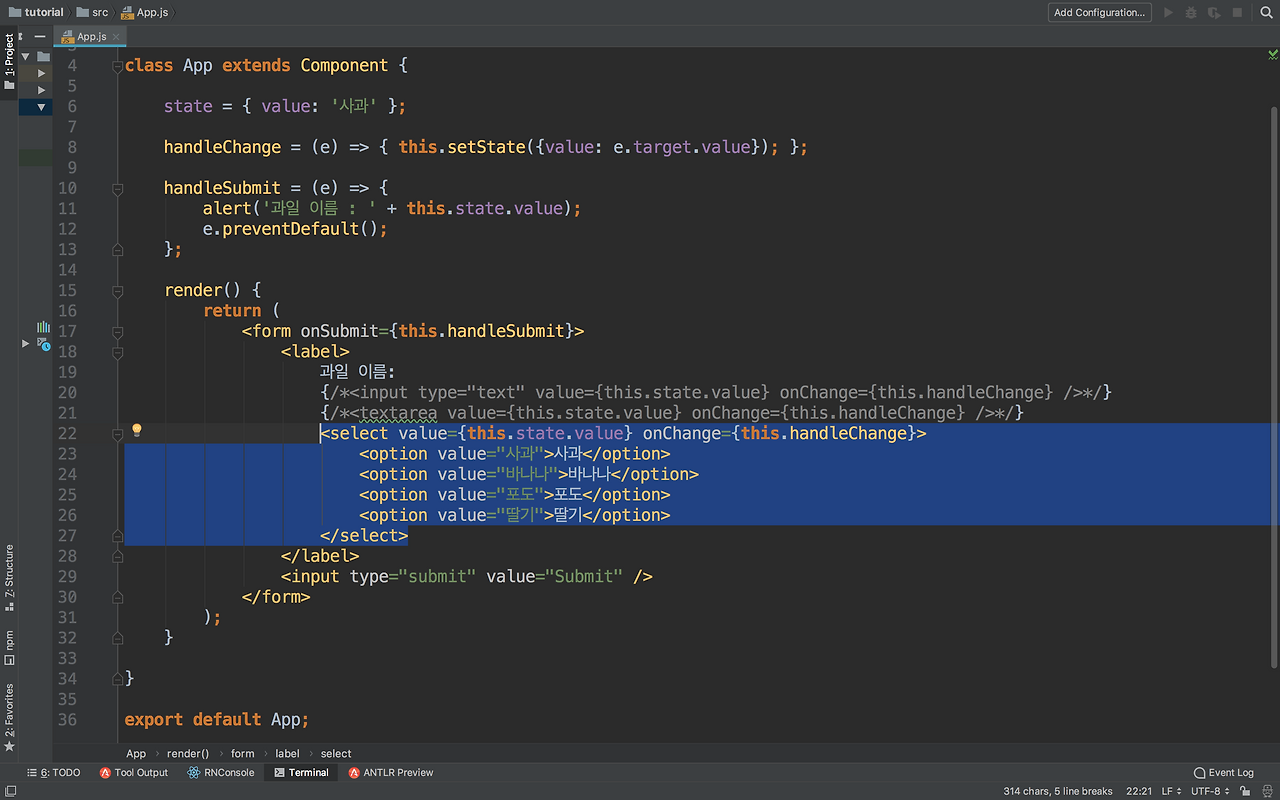The image size is (1280, 800).
Task: Click the line 6 state declaration
Action: pos(285,106)
